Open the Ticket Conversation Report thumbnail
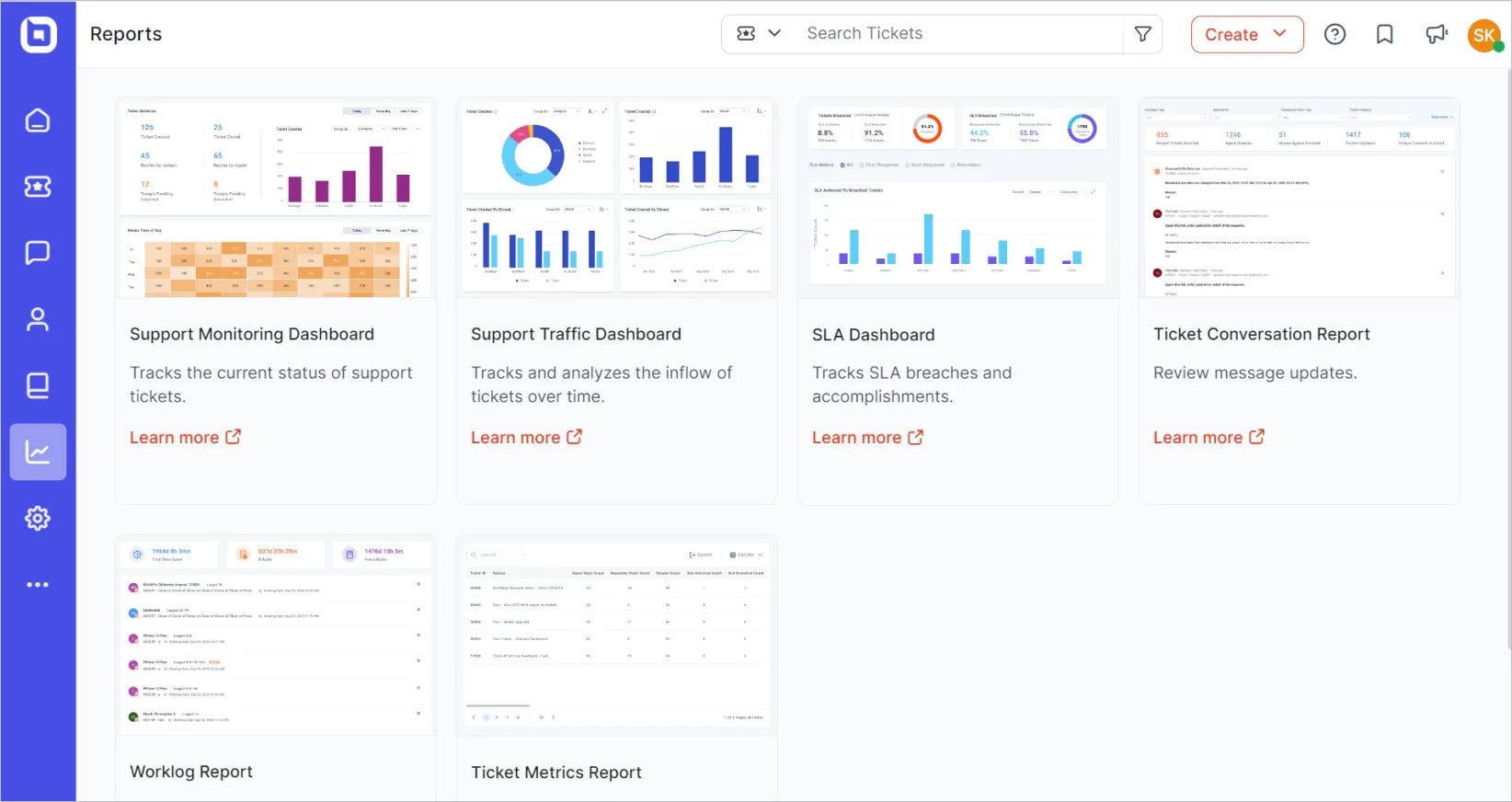Image resolution: width=1512 pixels, height=802 pixels. click(x=1300, y=199)
